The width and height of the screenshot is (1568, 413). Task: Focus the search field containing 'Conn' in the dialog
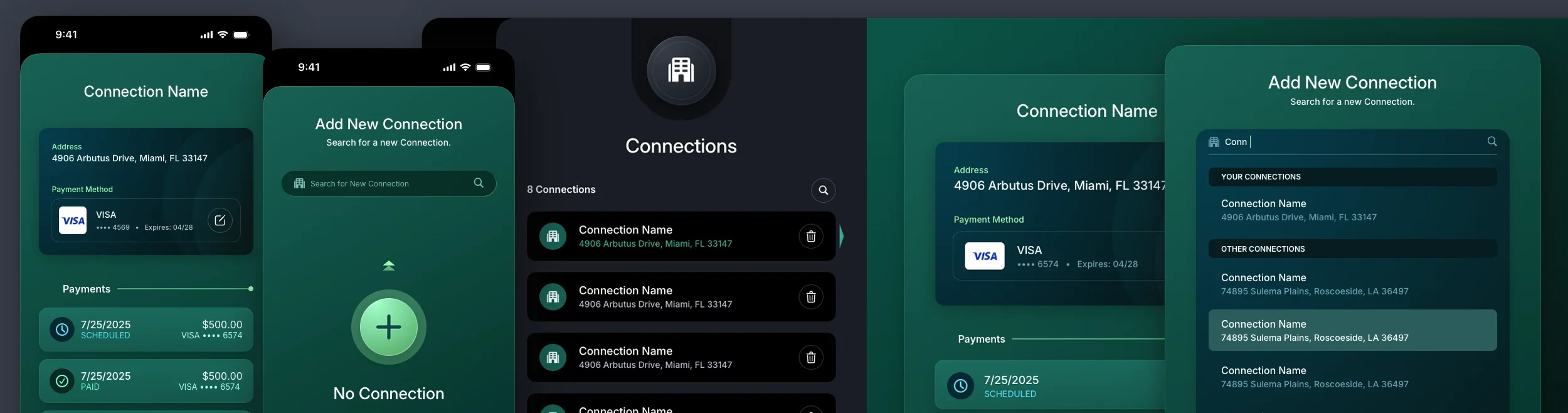click(x=1352, y=142)
